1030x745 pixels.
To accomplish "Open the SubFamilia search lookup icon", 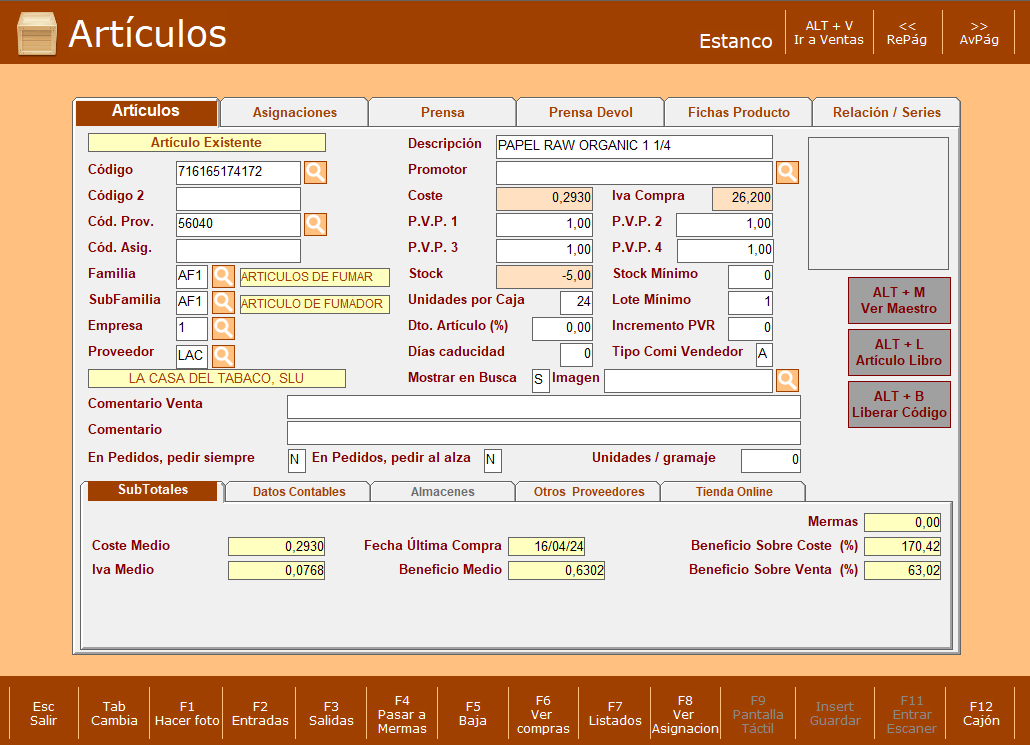I will 223,302.
